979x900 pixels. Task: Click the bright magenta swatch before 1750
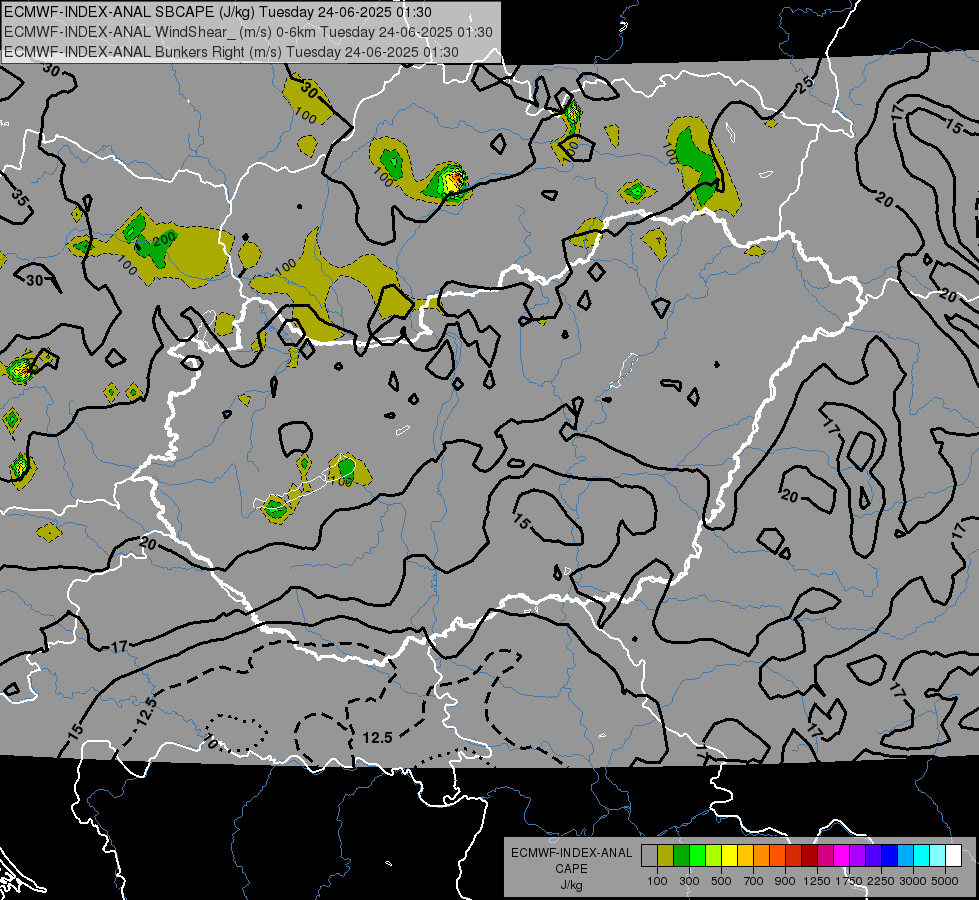(842, 855)
